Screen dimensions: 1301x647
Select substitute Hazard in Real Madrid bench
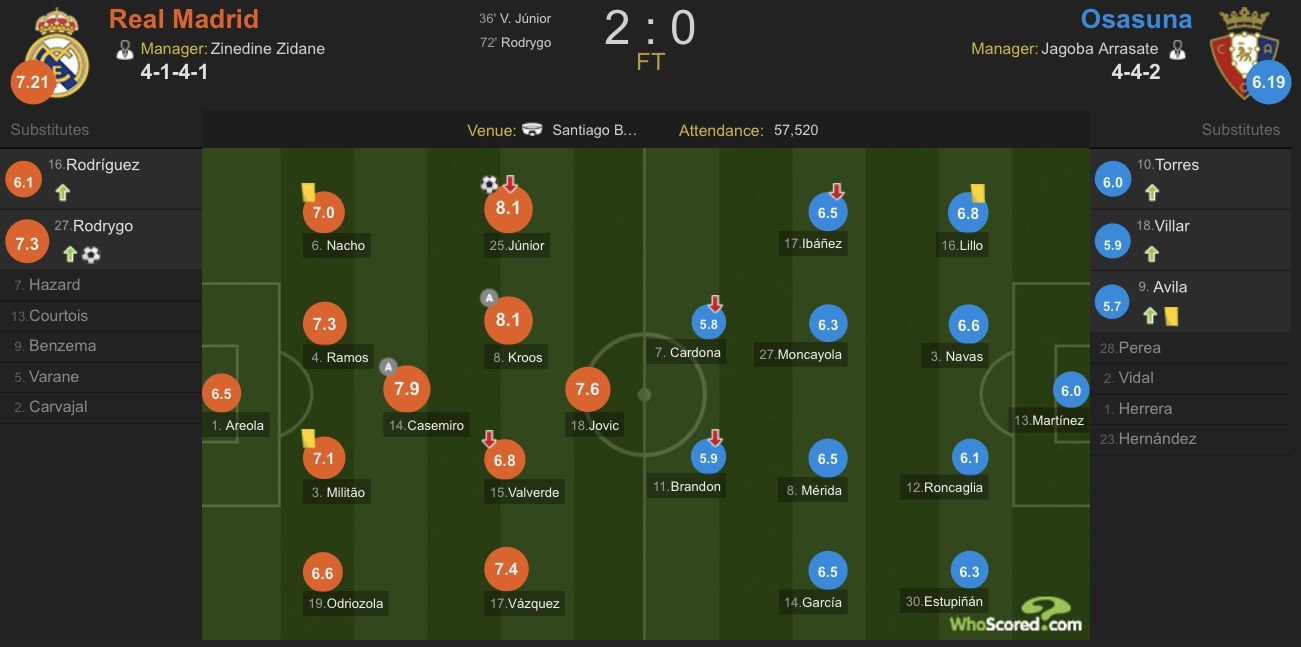[x=100, y=285]
